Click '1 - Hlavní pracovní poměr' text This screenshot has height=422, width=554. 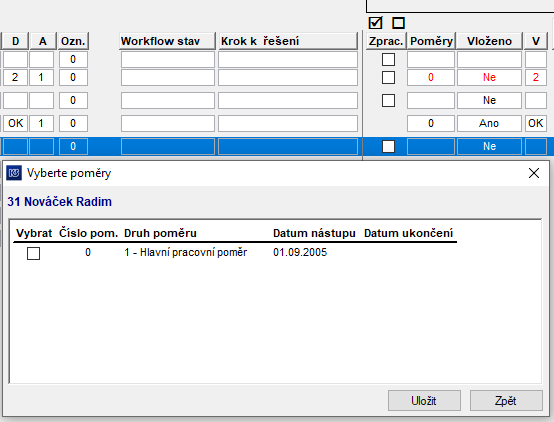185,253
